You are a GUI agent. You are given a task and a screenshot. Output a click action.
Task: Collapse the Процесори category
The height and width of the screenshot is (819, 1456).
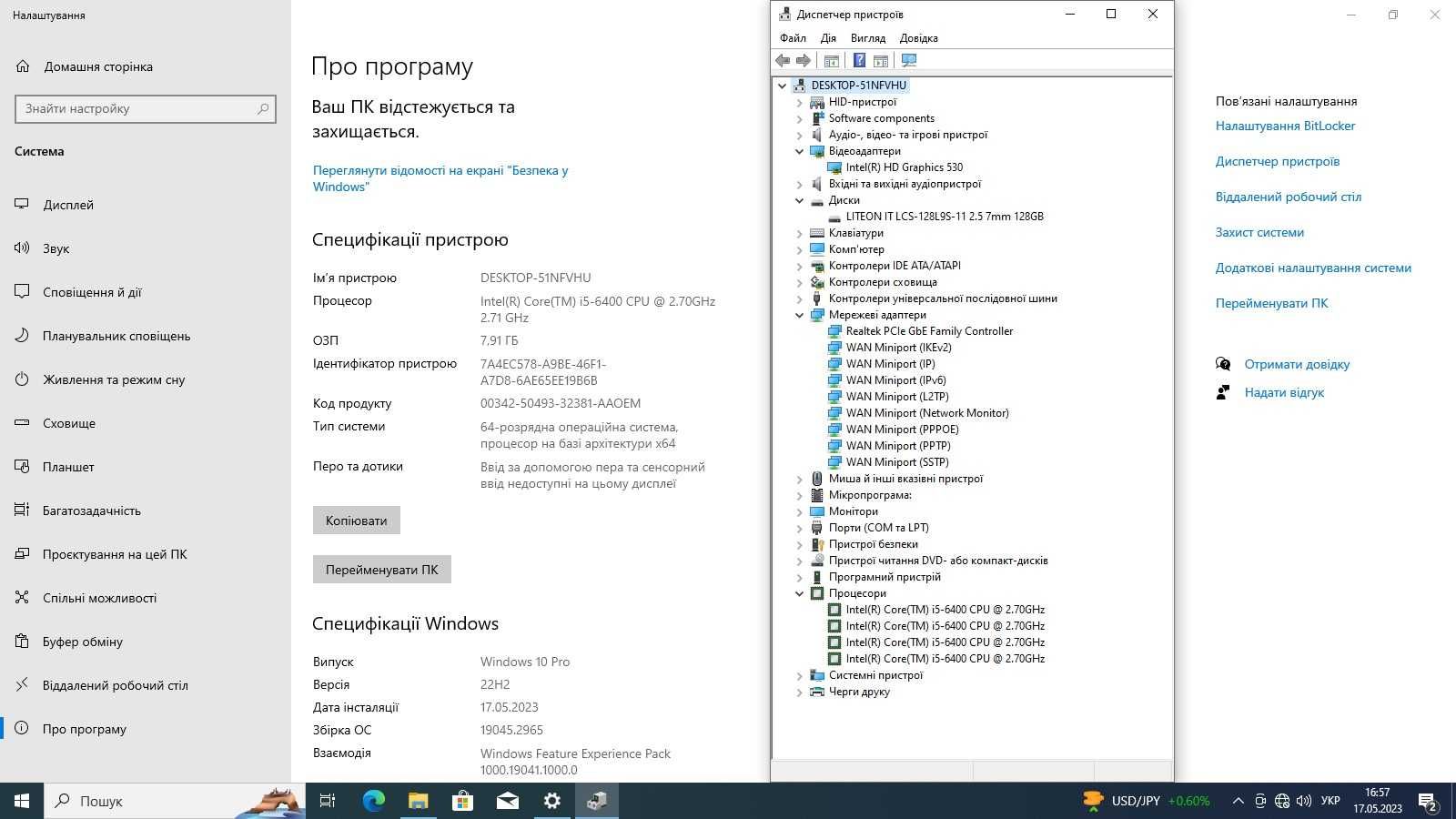coord(799,593)
